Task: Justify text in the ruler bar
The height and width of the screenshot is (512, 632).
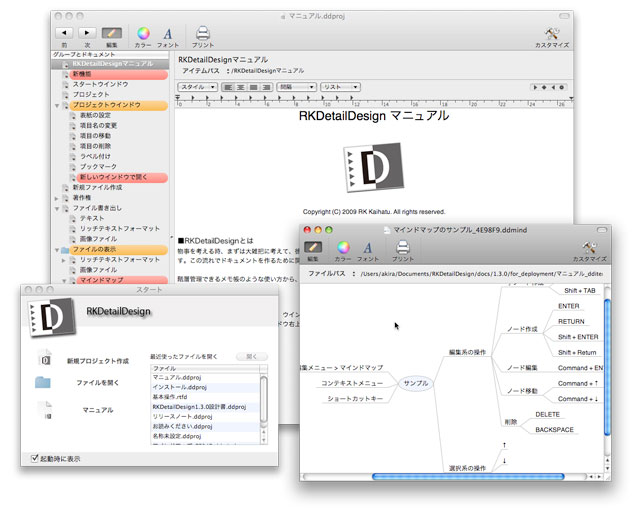Action: click(x=254, y=87)
